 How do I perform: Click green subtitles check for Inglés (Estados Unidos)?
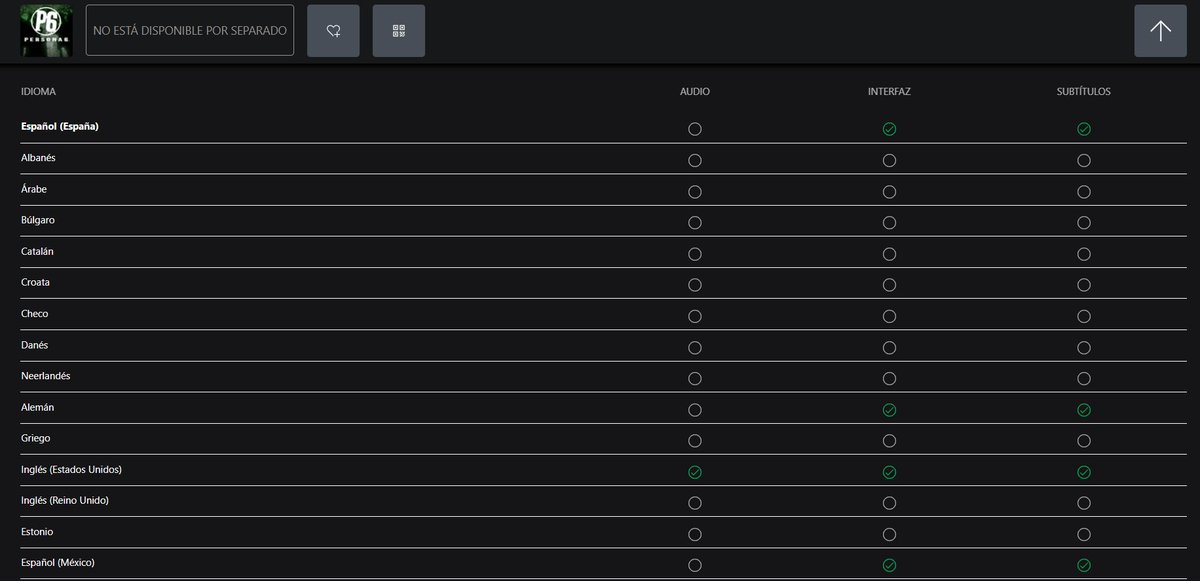pos(1084,472)
